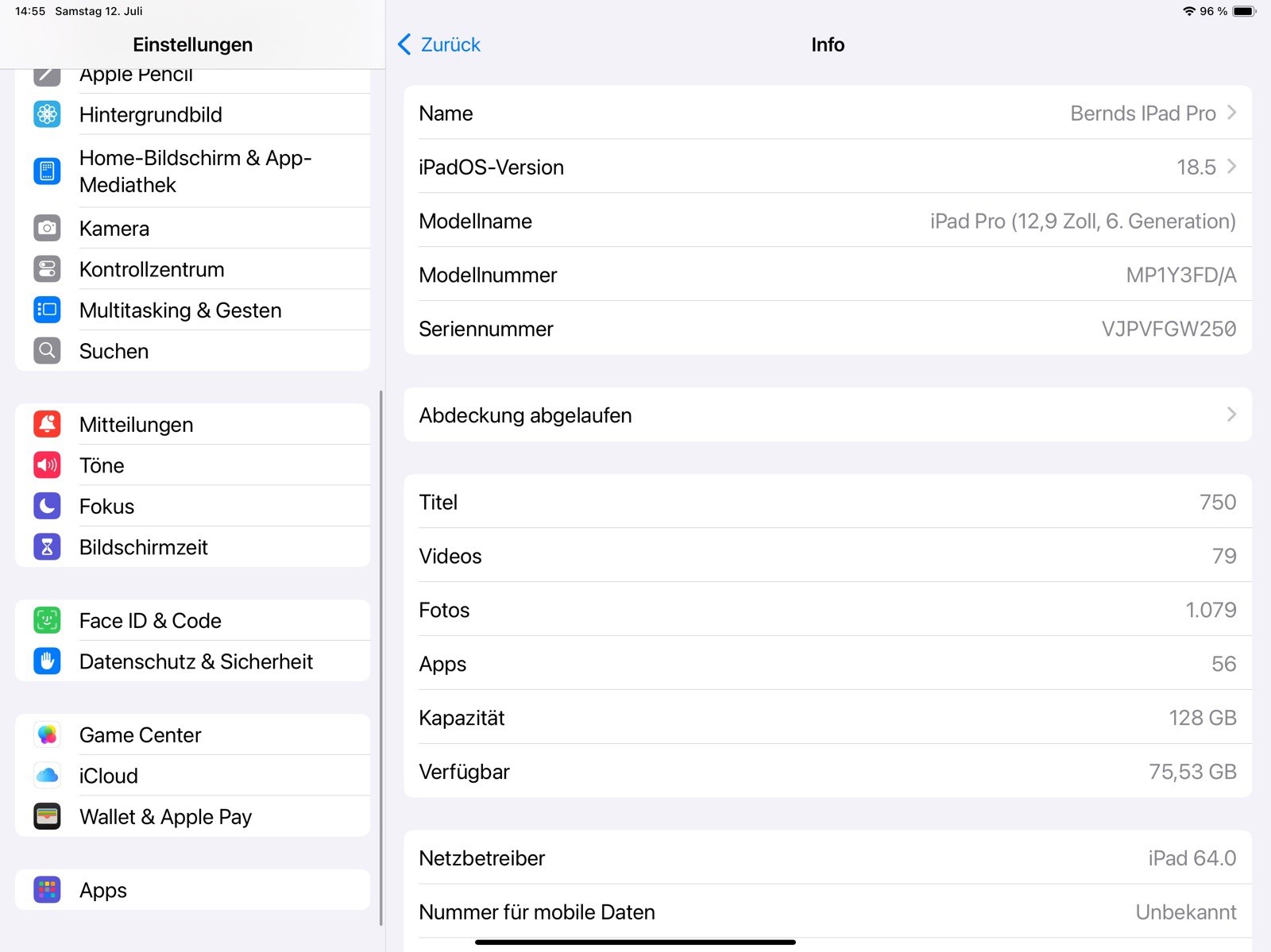The width and height of the screenshot is (1271, 952).
Task: Tap the Modellname value iPad Pro 12,9 Zoll
Action: [1083, 222]
